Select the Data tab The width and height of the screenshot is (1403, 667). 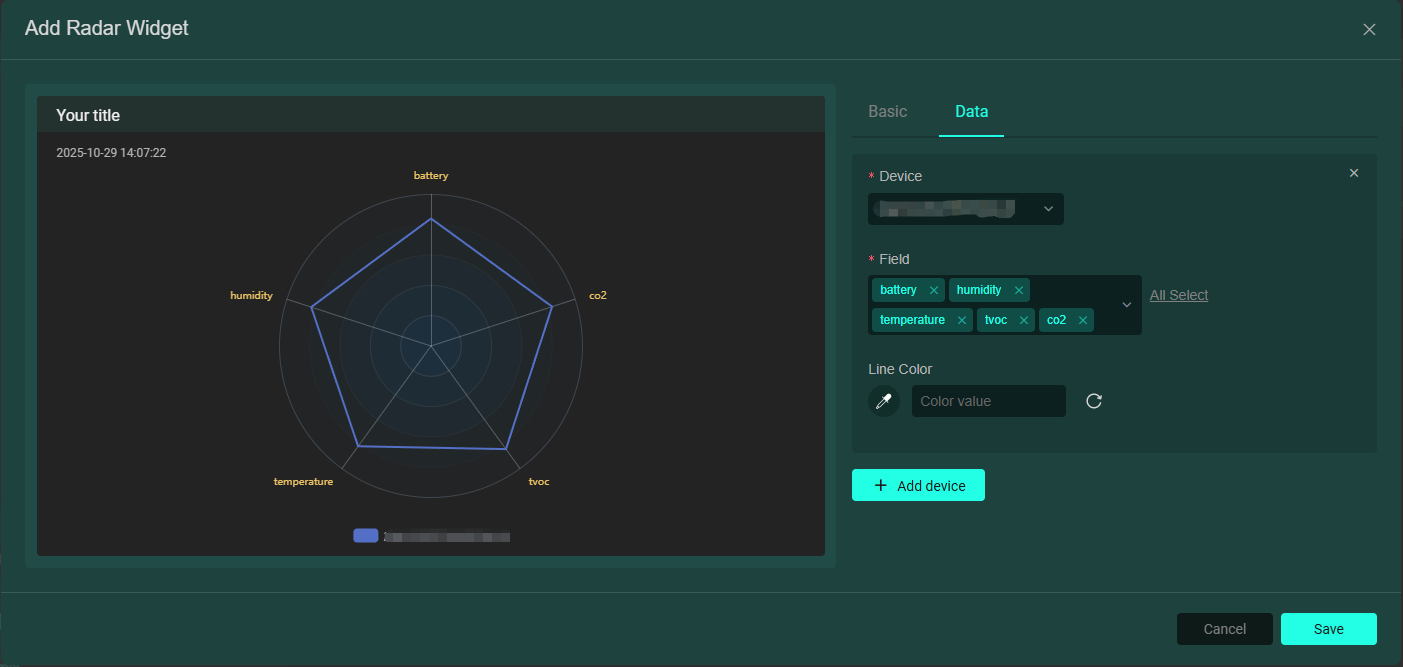point(971,111)
